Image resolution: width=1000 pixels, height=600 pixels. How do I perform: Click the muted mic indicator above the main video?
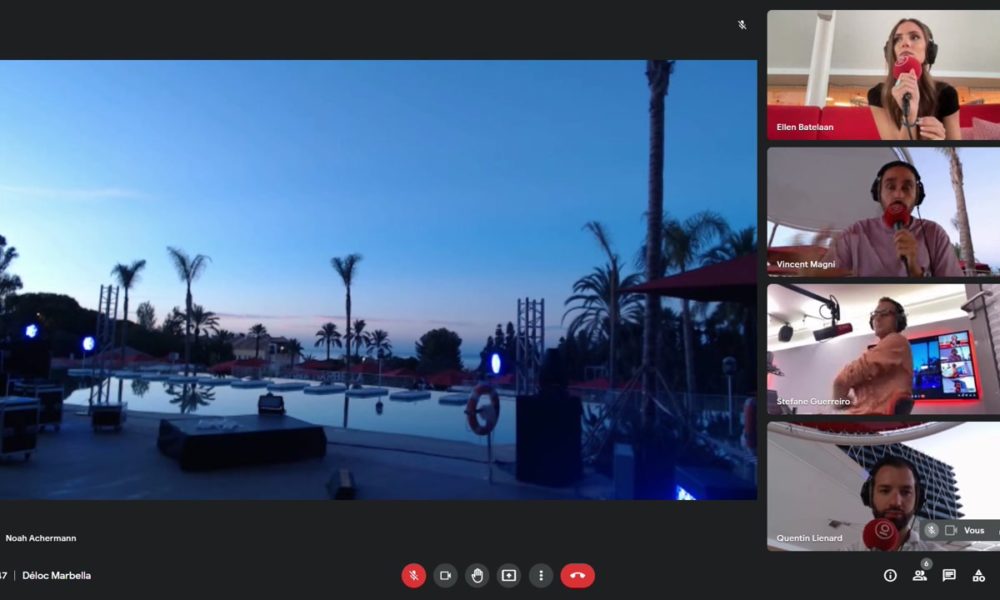tap(742, 25)
